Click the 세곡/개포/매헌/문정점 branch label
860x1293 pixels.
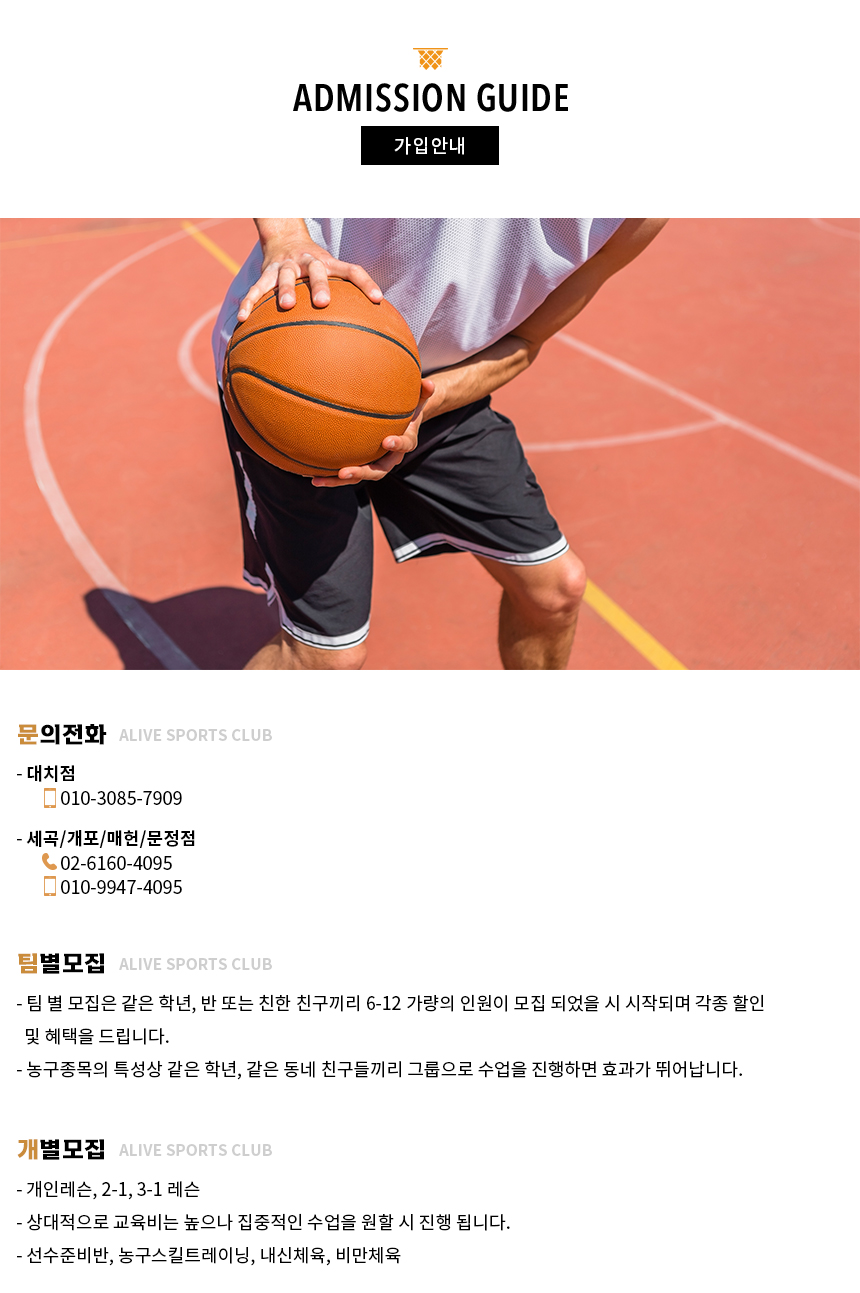(111, 838)
